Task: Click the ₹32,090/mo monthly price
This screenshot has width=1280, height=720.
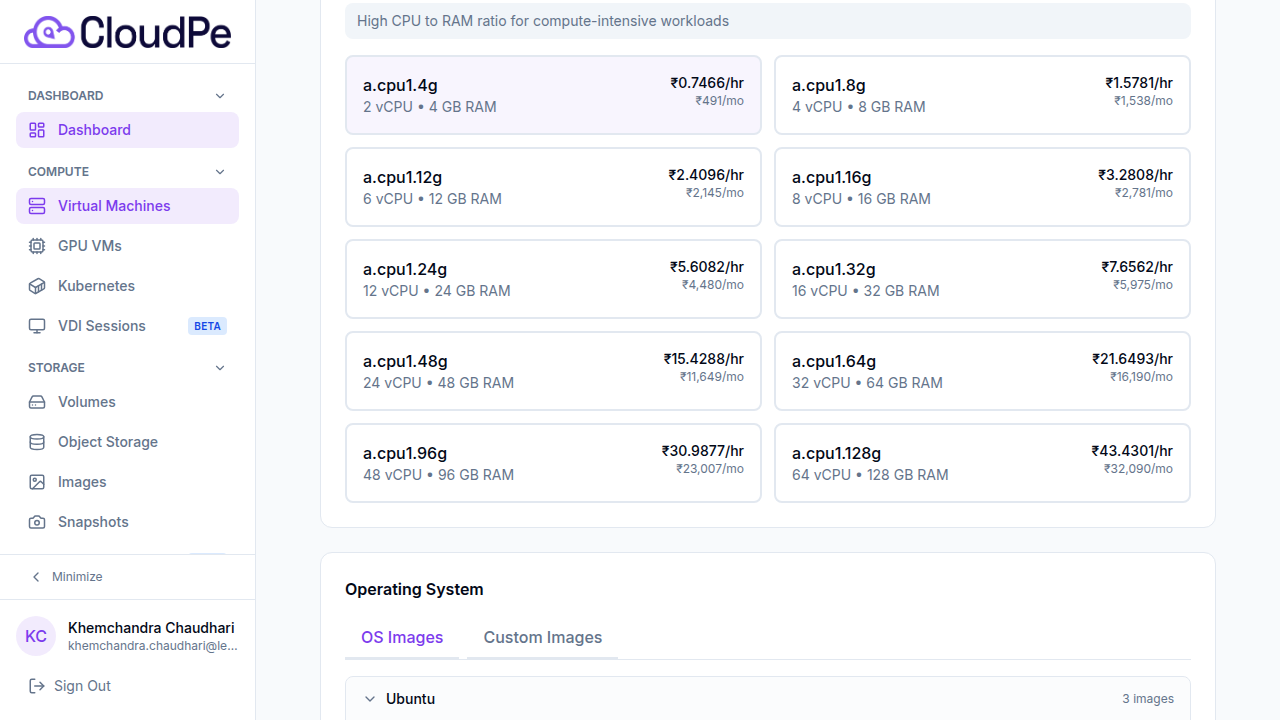Action: 1138,469
